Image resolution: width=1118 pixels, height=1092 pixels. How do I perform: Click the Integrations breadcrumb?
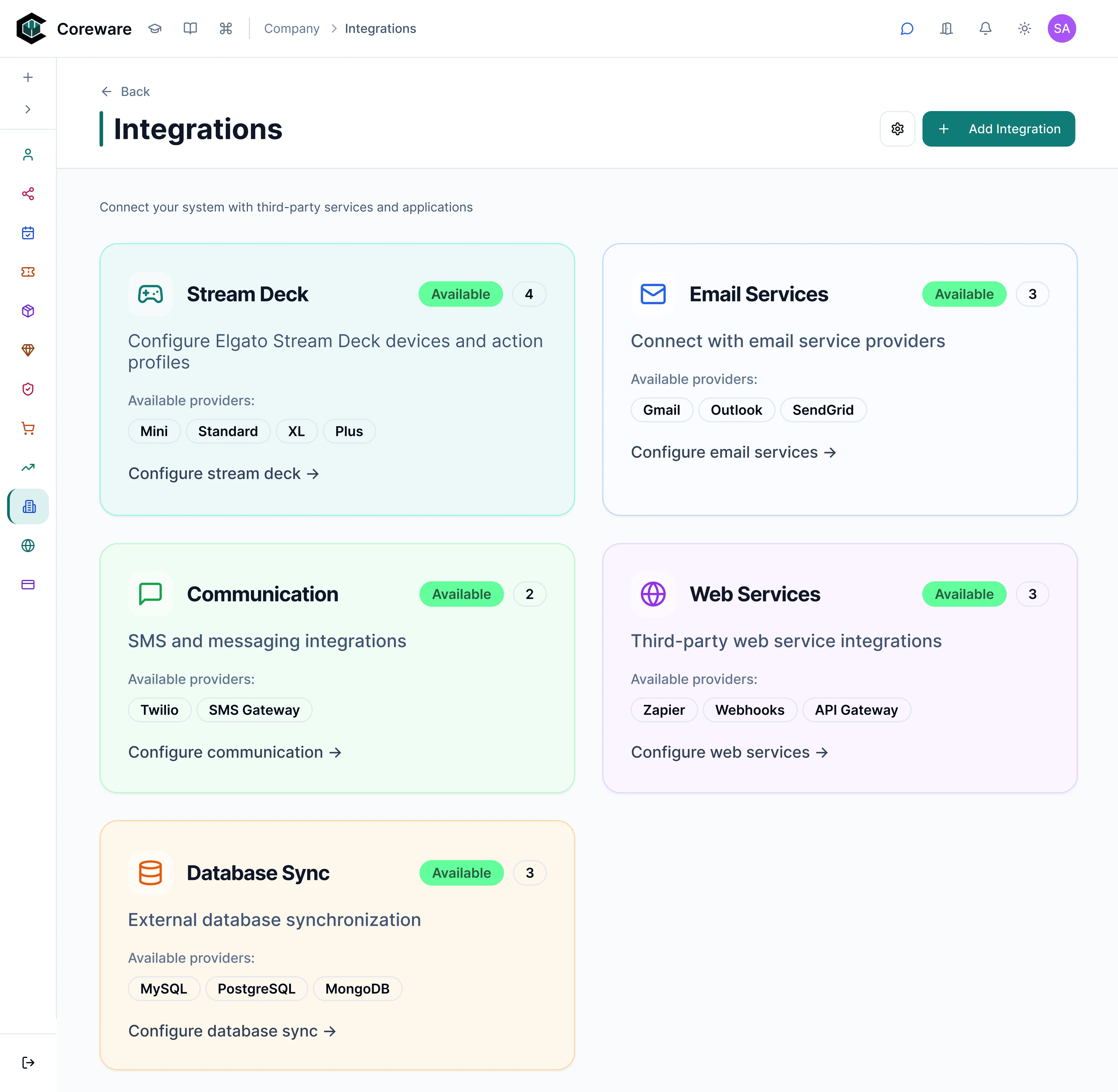pos(380,29)
